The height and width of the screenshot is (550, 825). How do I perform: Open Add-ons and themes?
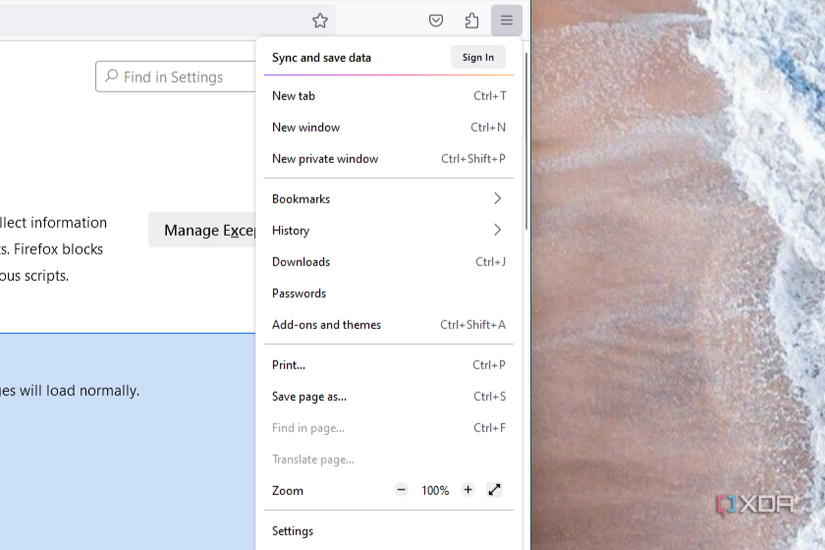pos(389,325)
